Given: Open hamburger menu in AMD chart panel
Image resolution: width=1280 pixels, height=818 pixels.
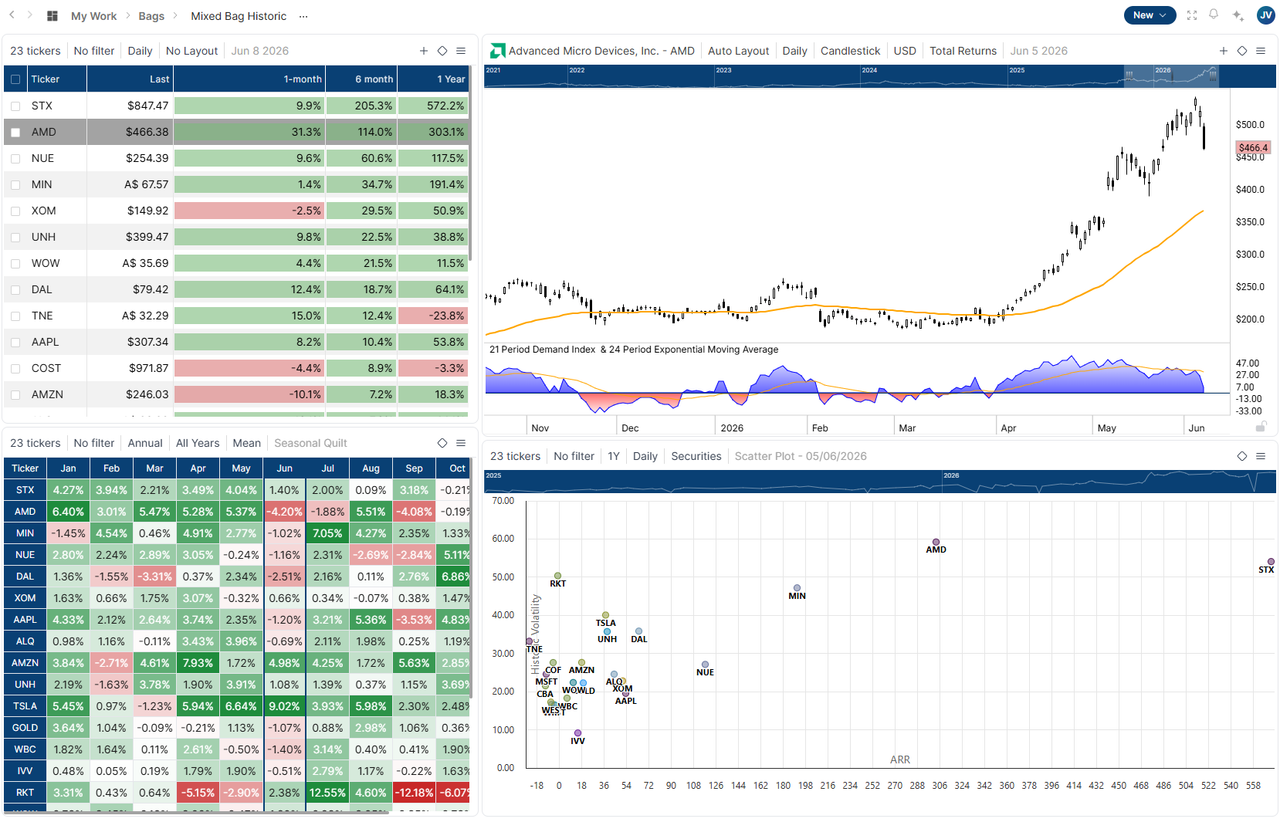Looking at the screenshot, I should point(1261,51).
